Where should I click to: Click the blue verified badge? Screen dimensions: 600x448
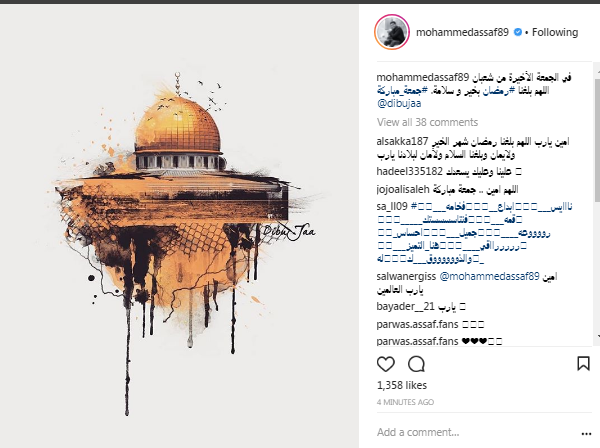pos(518,32)
